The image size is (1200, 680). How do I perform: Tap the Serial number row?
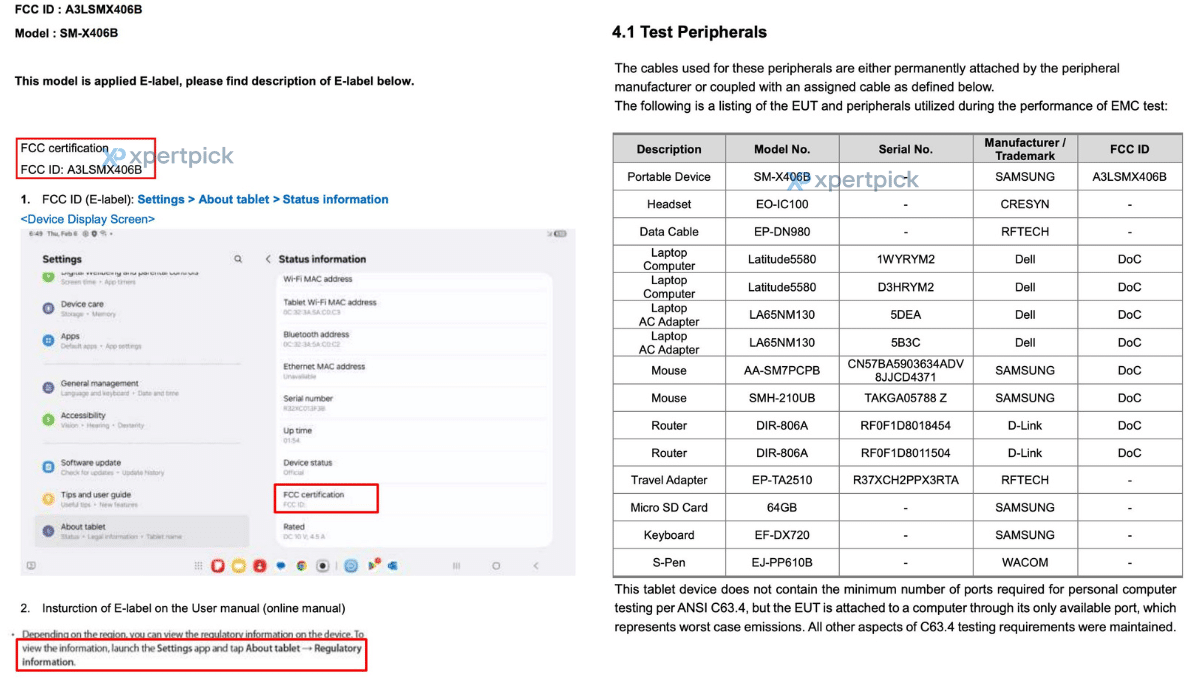pyautogui.click(x=415, y=403)
